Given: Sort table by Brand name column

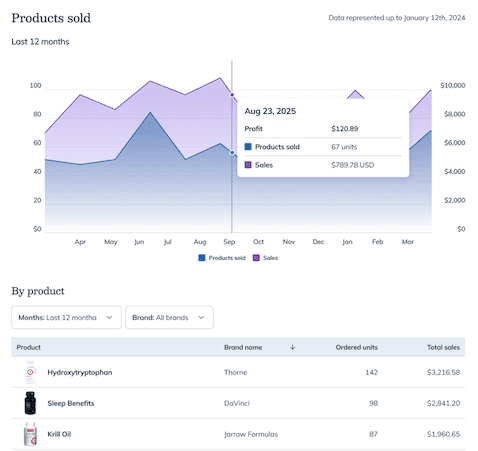Looking at the screenshot, I should (243, 347).
